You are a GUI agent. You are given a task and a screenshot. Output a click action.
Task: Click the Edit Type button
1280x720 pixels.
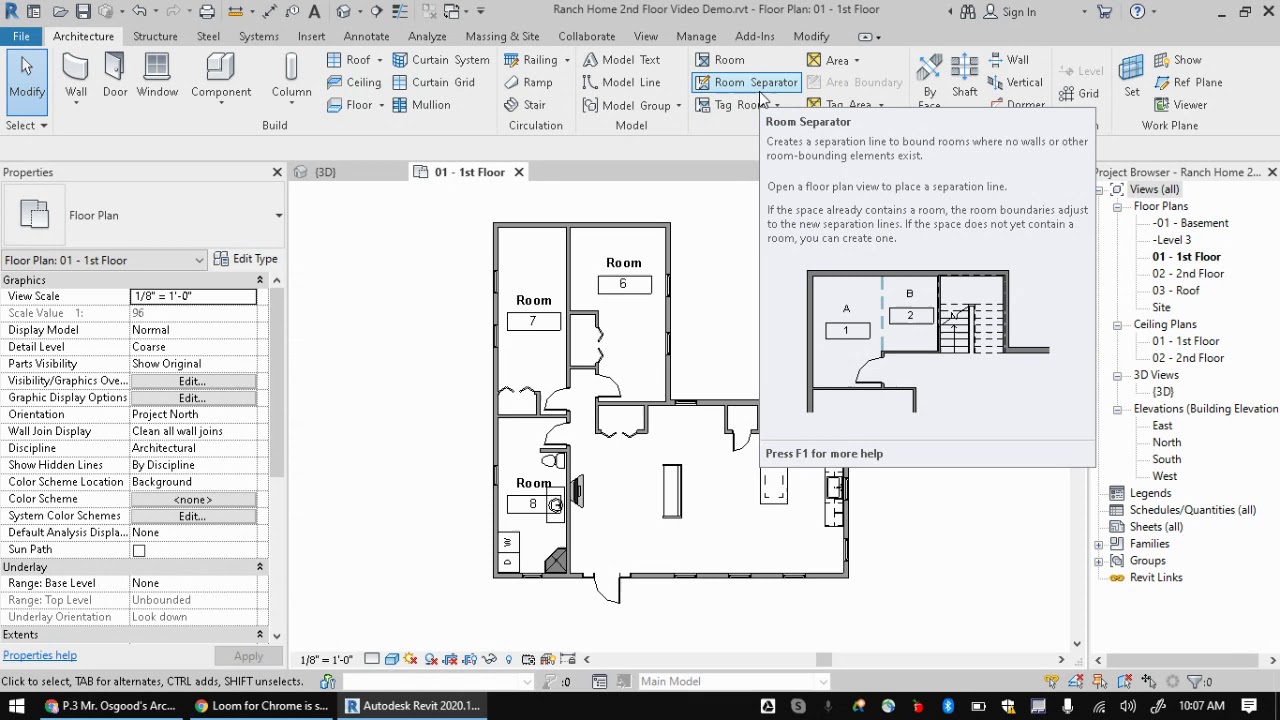pyautogui.click(x=246, y=259)
